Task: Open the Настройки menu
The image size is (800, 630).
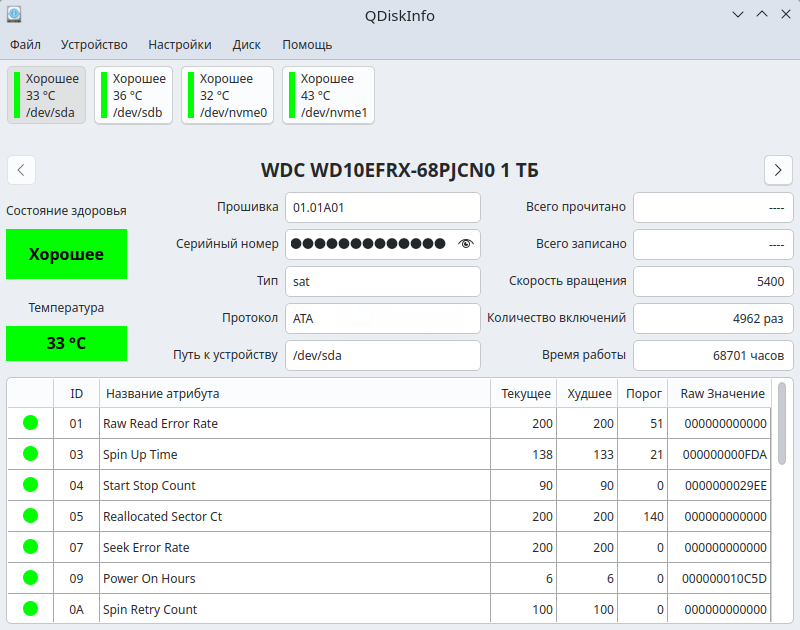Action: pyautogui.click(x=179, y=44)
